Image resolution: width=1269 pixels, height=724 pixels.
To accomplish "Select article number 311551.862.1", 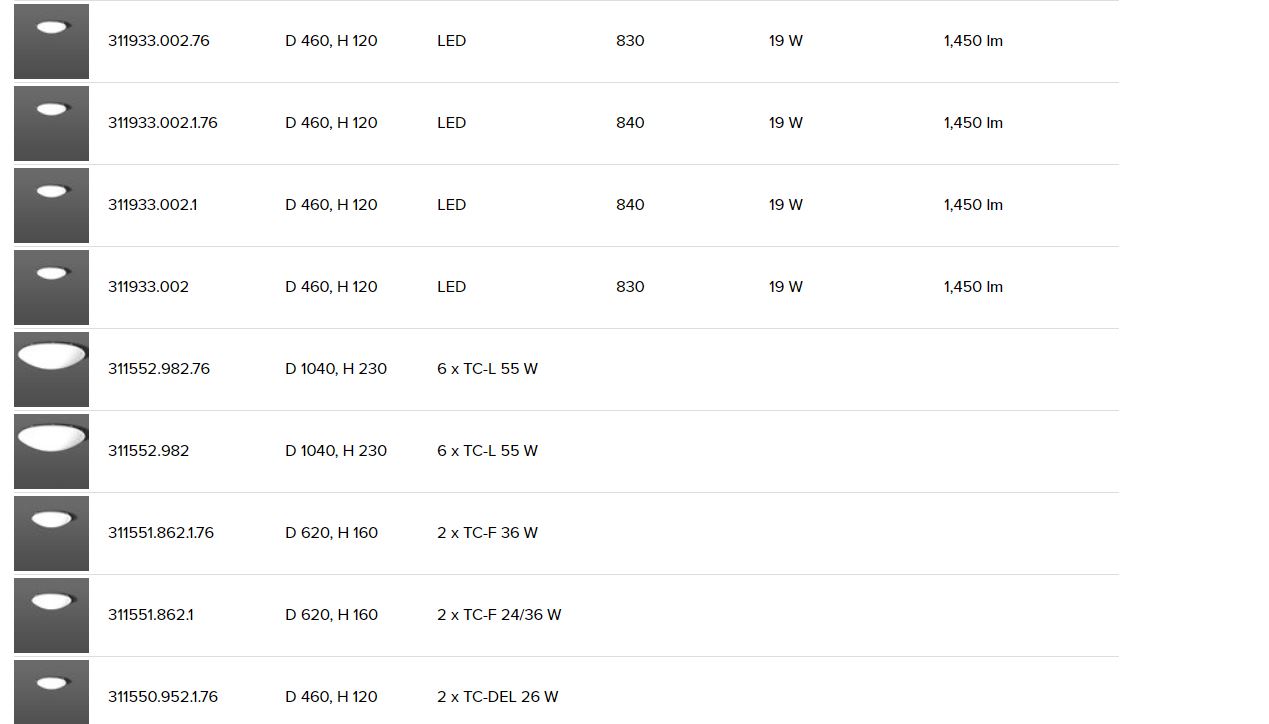I will (x=151, y=615).
